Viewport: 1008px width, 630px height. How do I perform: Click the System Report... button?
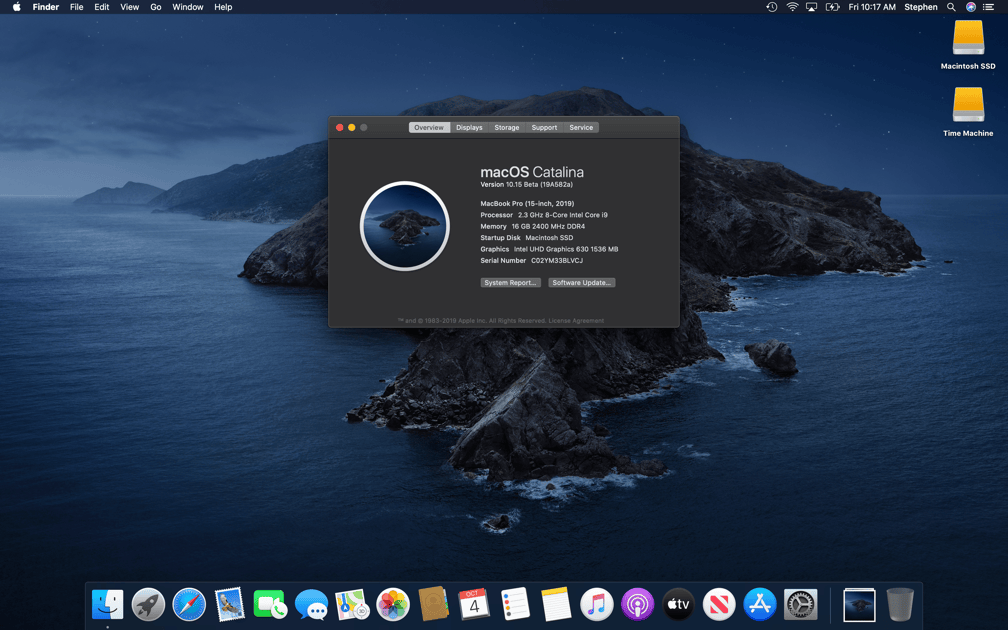click(x=510, y=283)
